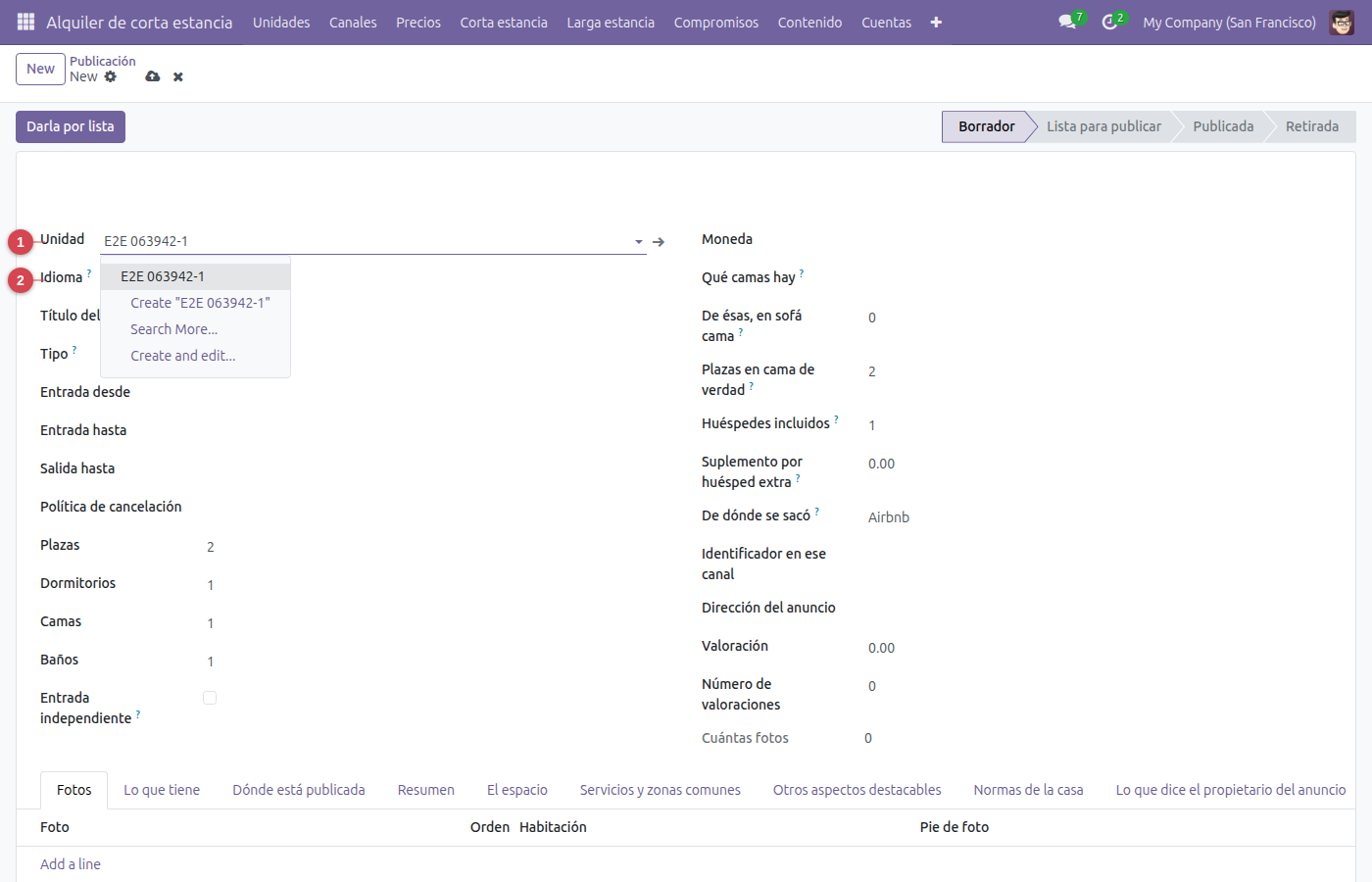Click the plus icon in navbar
The image size is (1372, 882).
pyautogui.click(x=936, y=22)
